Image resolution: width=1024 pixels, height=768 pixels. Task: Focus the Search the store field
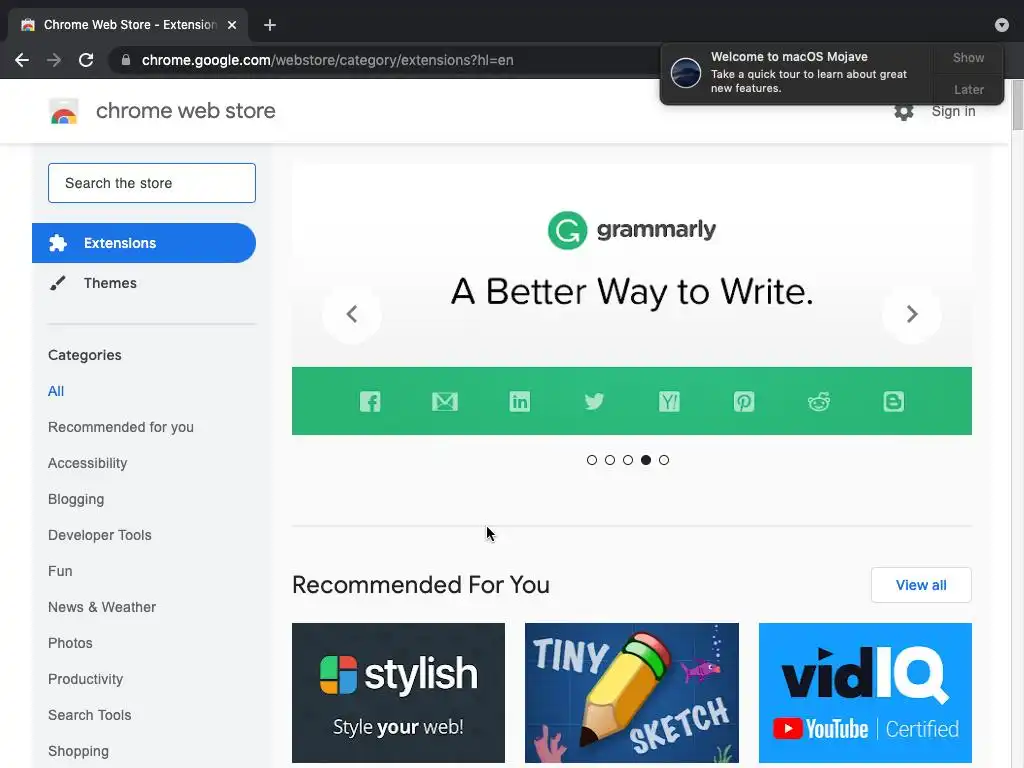[152, 183]
